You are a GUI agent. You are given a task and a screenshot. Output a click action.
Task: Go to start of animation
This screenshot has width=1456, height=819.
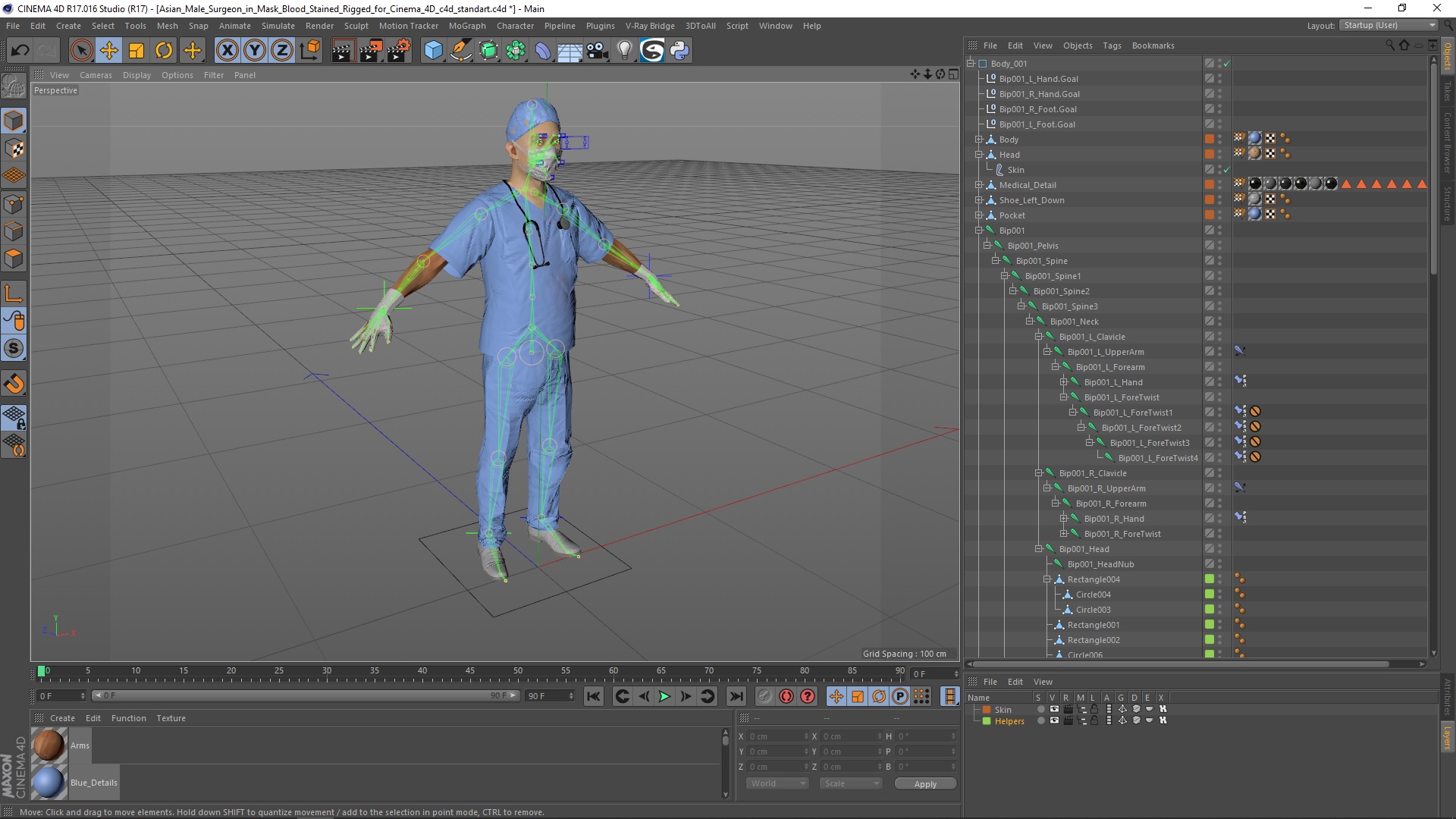pyautogui.click(x=594, y=696)
